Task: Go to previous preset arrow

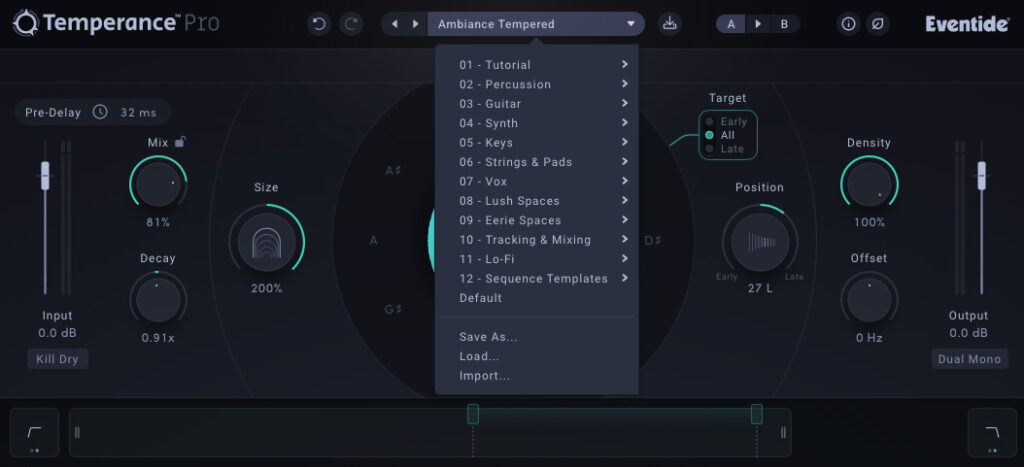Action: point(394,24)
